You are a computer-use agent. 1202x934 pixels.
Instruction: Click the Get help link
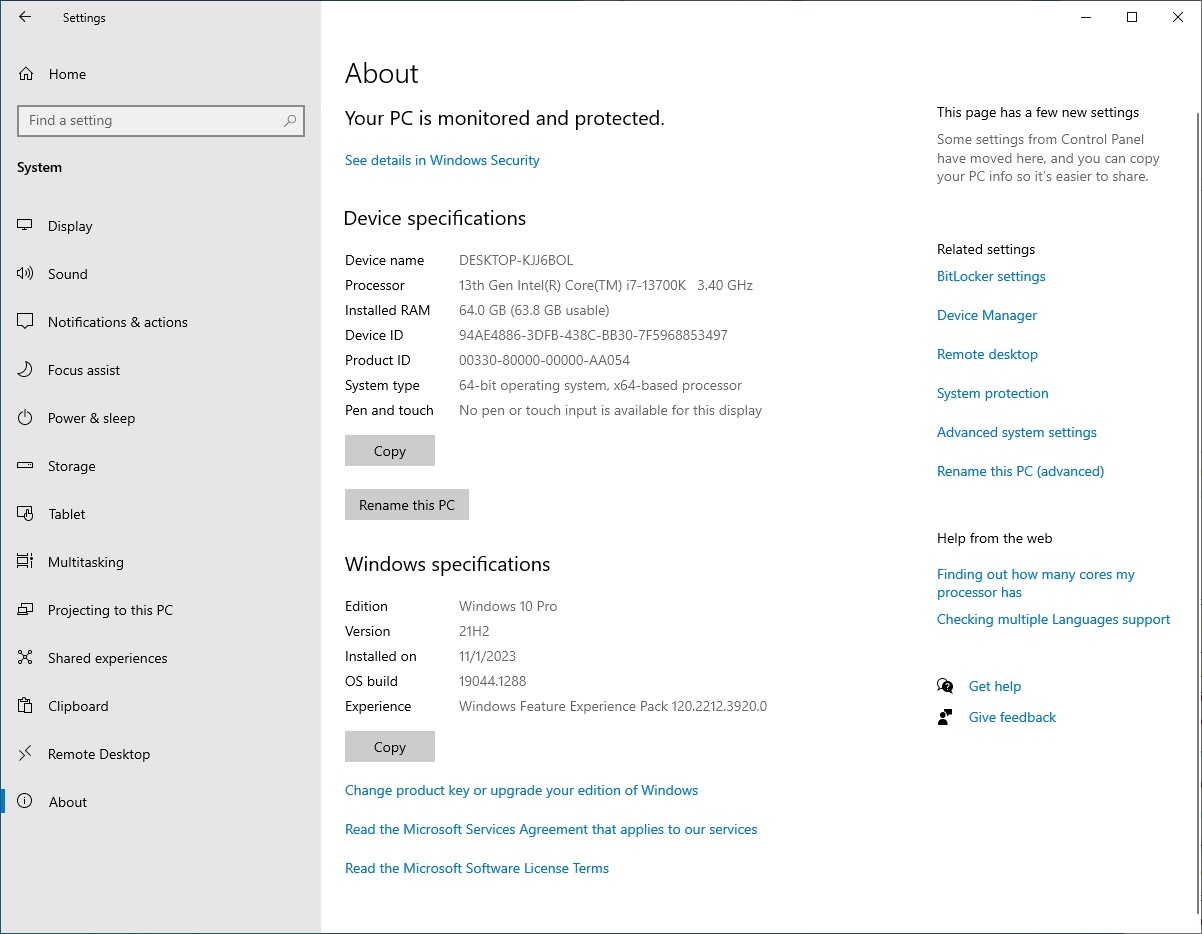995,686
